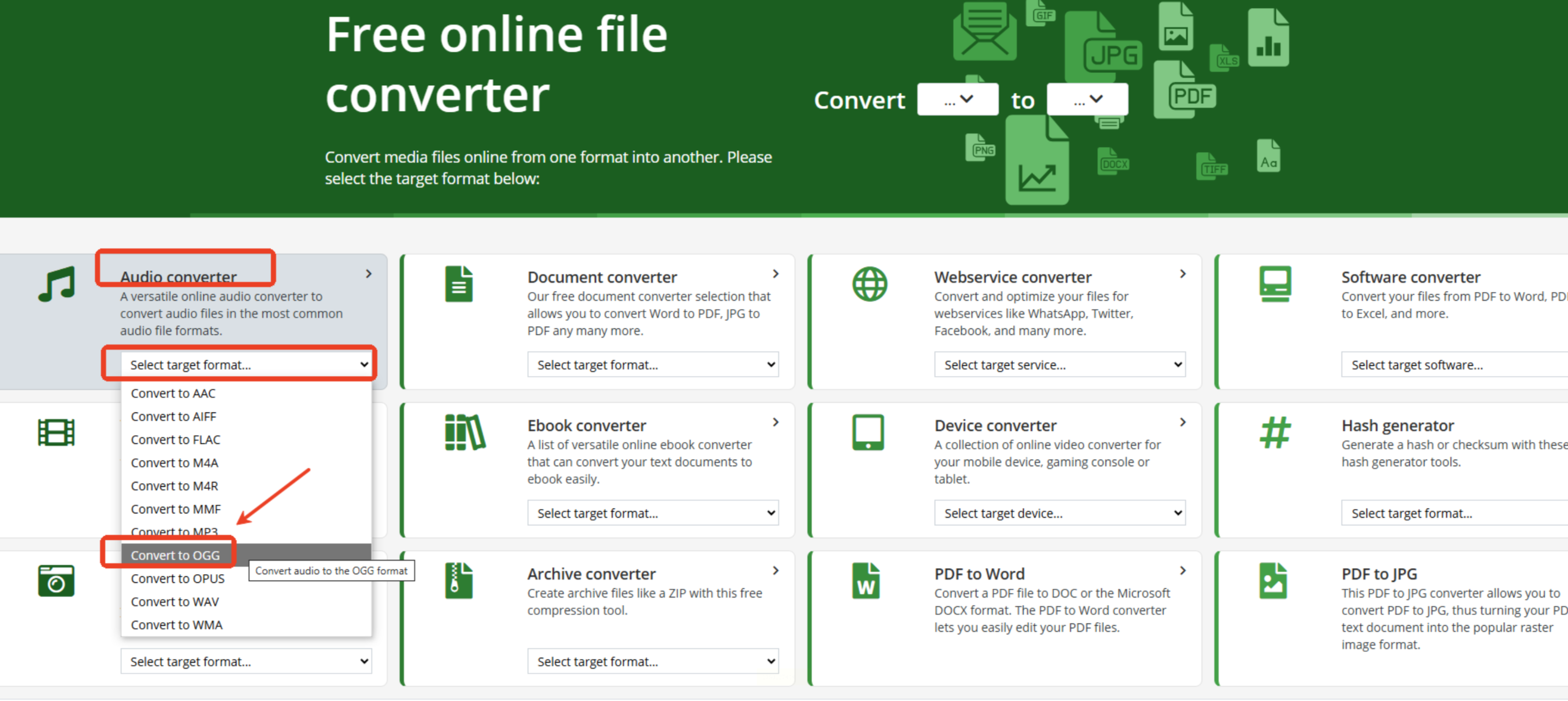The width and height of the screenshot is (1568, 701).
Task: Open the destination format dropdown after 'to'
Action: tap(1087, 99)
